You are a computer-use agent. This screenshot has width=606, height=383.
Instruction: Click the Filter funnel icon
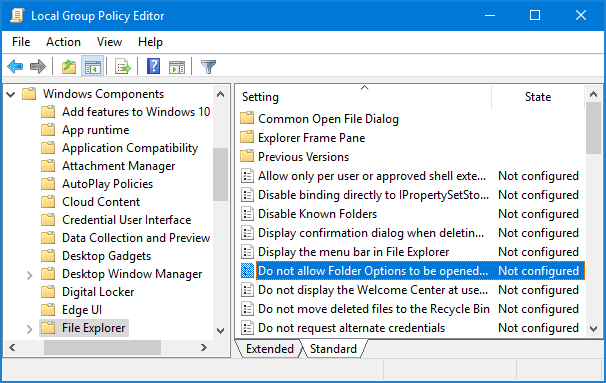[208, 67]
